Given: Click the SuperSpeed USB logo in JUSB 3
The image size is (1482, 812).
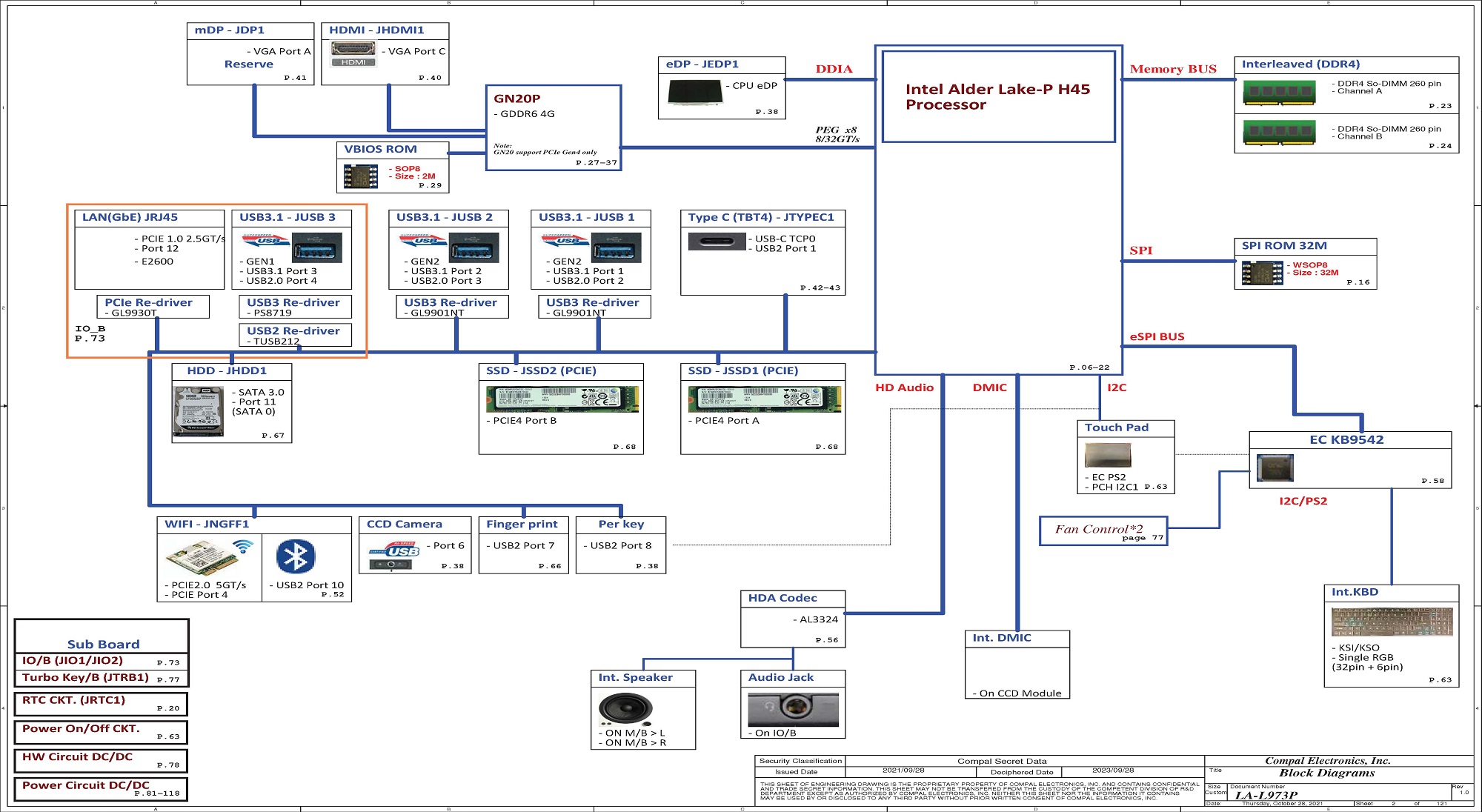Looking at the screenshot, I should (x=266, y=241).
